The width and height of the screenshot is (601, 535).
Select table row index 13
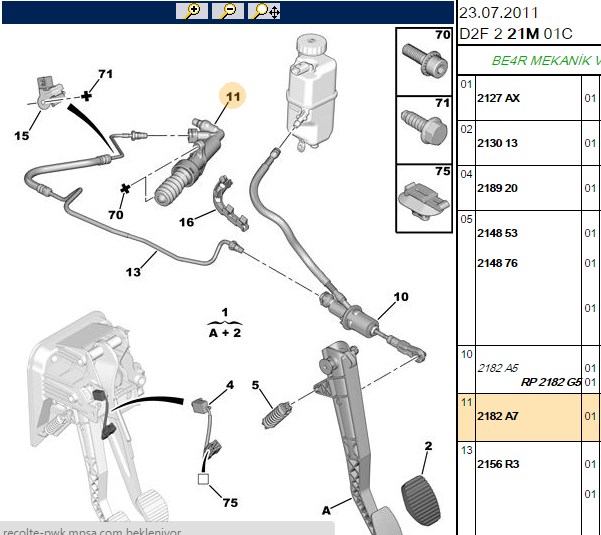point(466,450)
